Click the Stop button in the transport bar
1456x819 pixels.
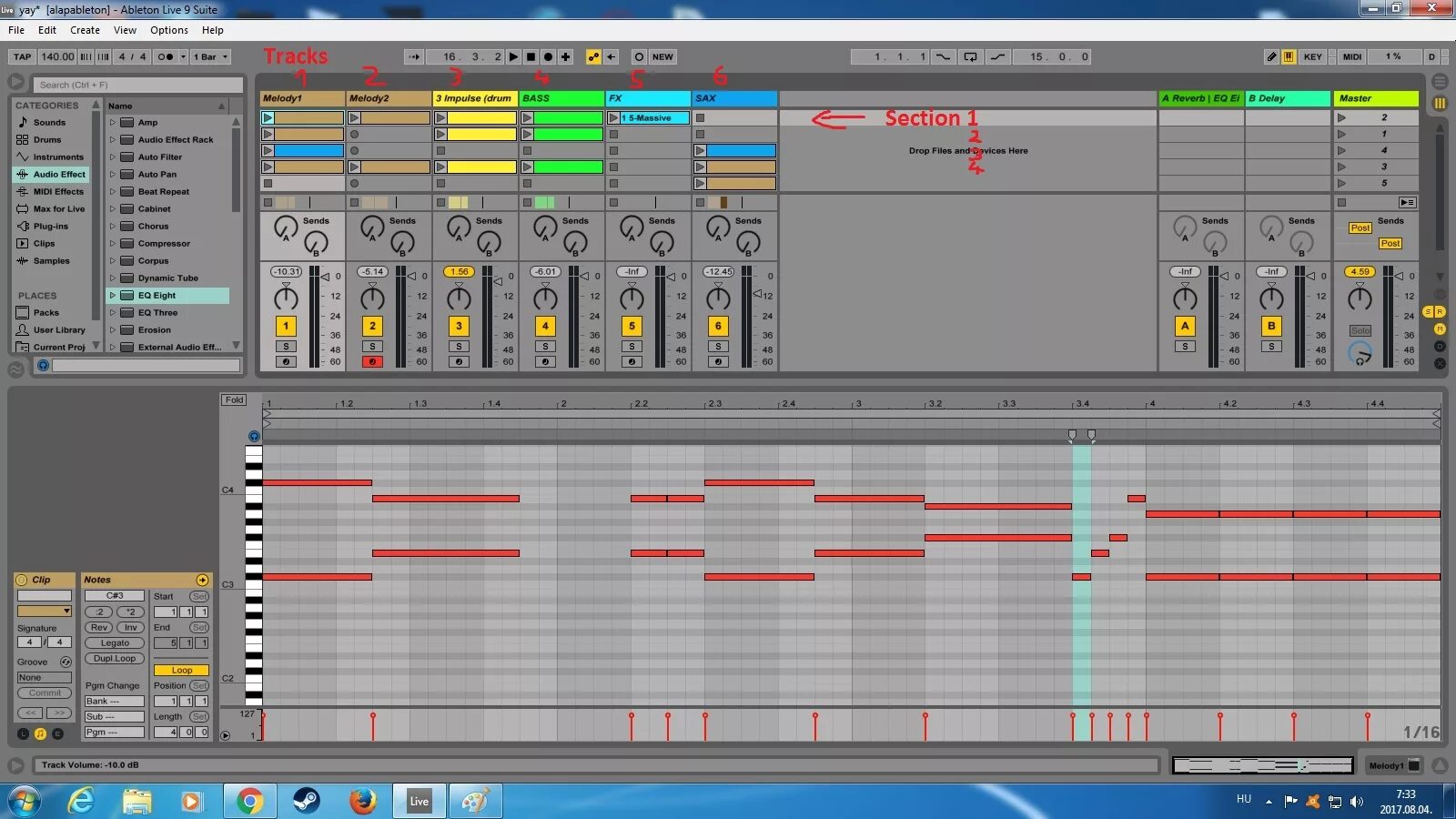tap(531, 56)
